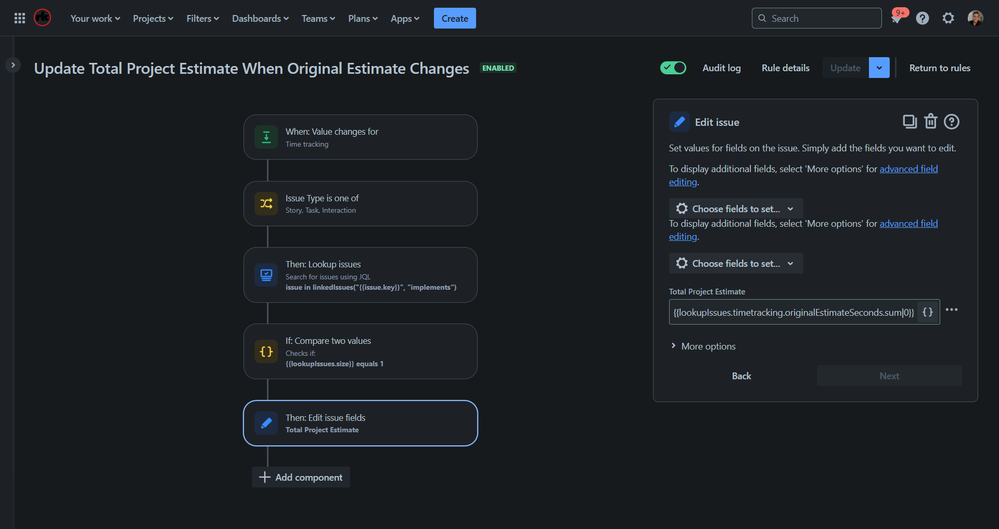The height and width of the screenshot is (529, 999).
Task: Select the green trigger icon of Value changes for
Action: coord(266,137)
